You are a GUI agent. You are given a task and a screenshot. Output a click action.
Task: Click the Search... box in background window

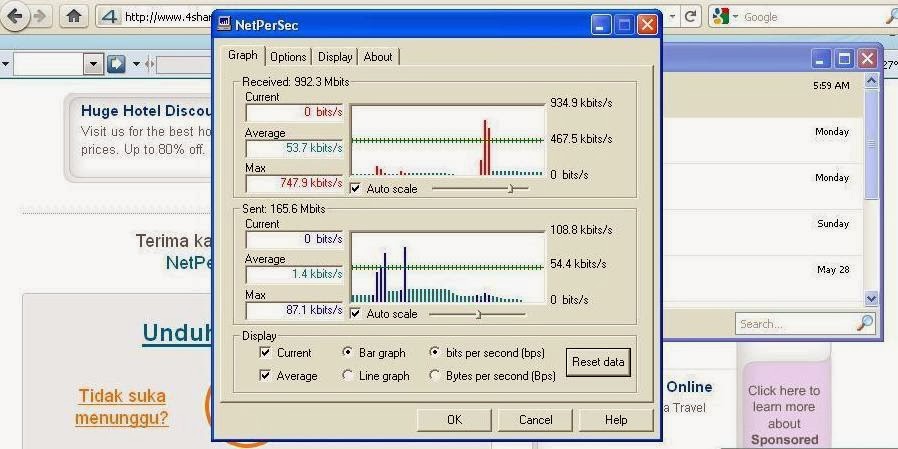[805, 324]
